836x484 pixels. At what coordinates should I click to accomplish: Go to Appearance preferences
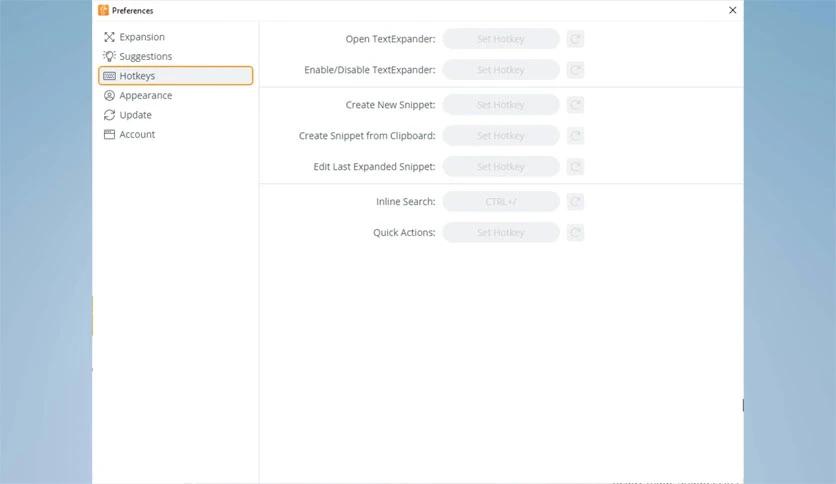point(145,95)
